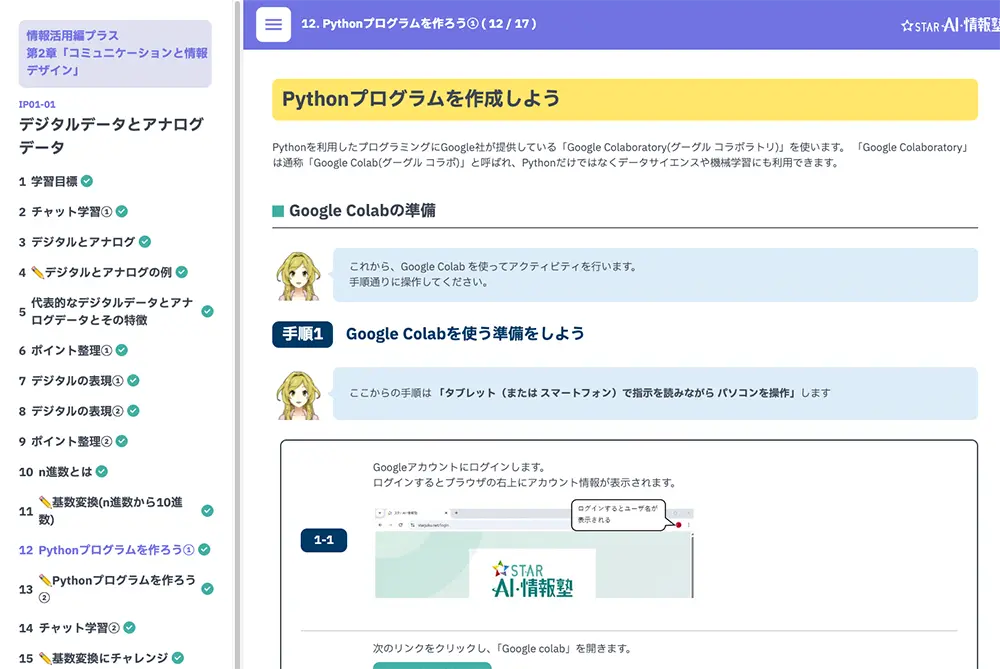The height and width of the screenshot is (669, 1000).
Task: Click checkmark beside 基数変換(n進数から10進数)
Action: click(207, 511)
